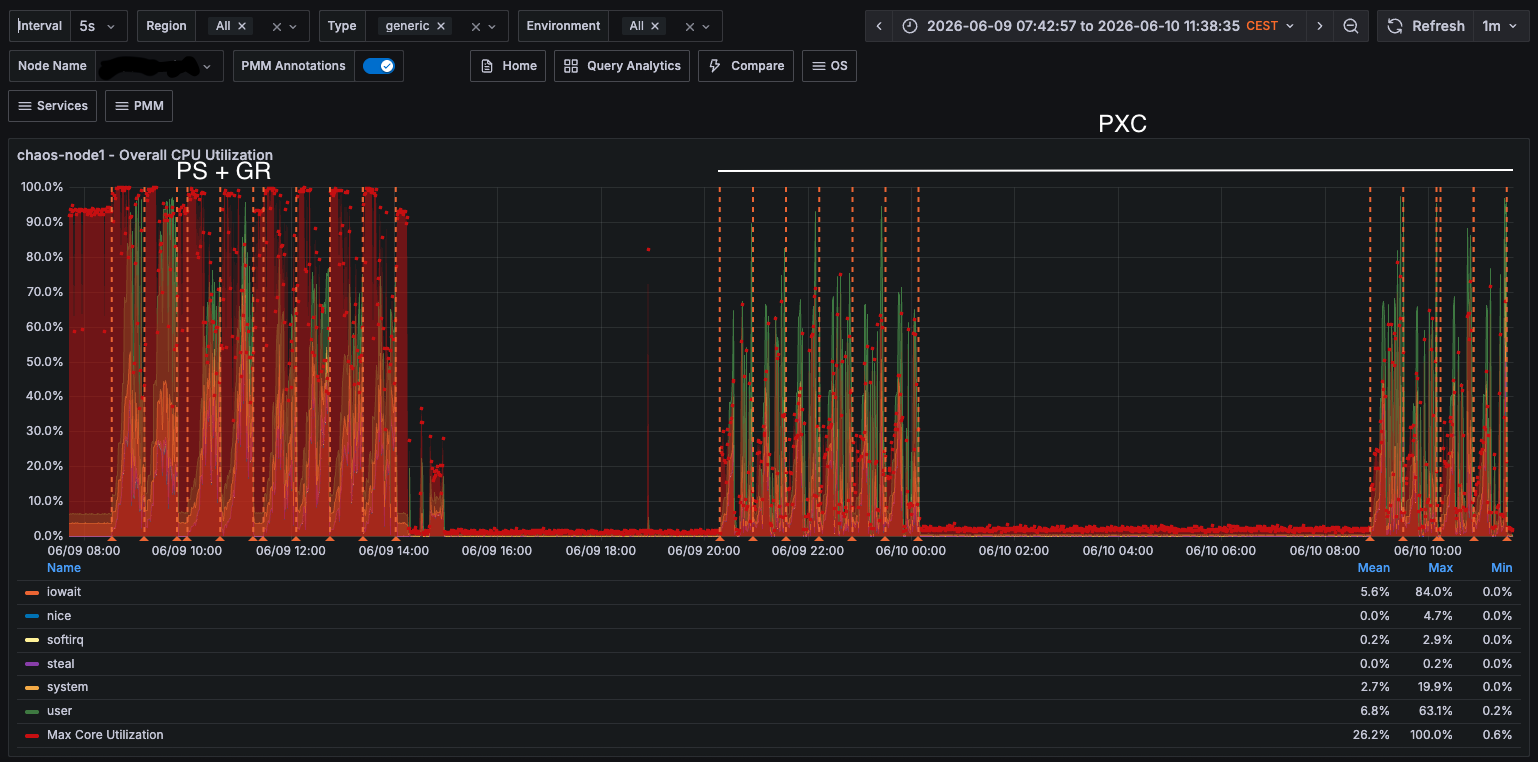The image size is (1538, 762).
Task: Sort legend by Min column
Action: pos(1501,568)
